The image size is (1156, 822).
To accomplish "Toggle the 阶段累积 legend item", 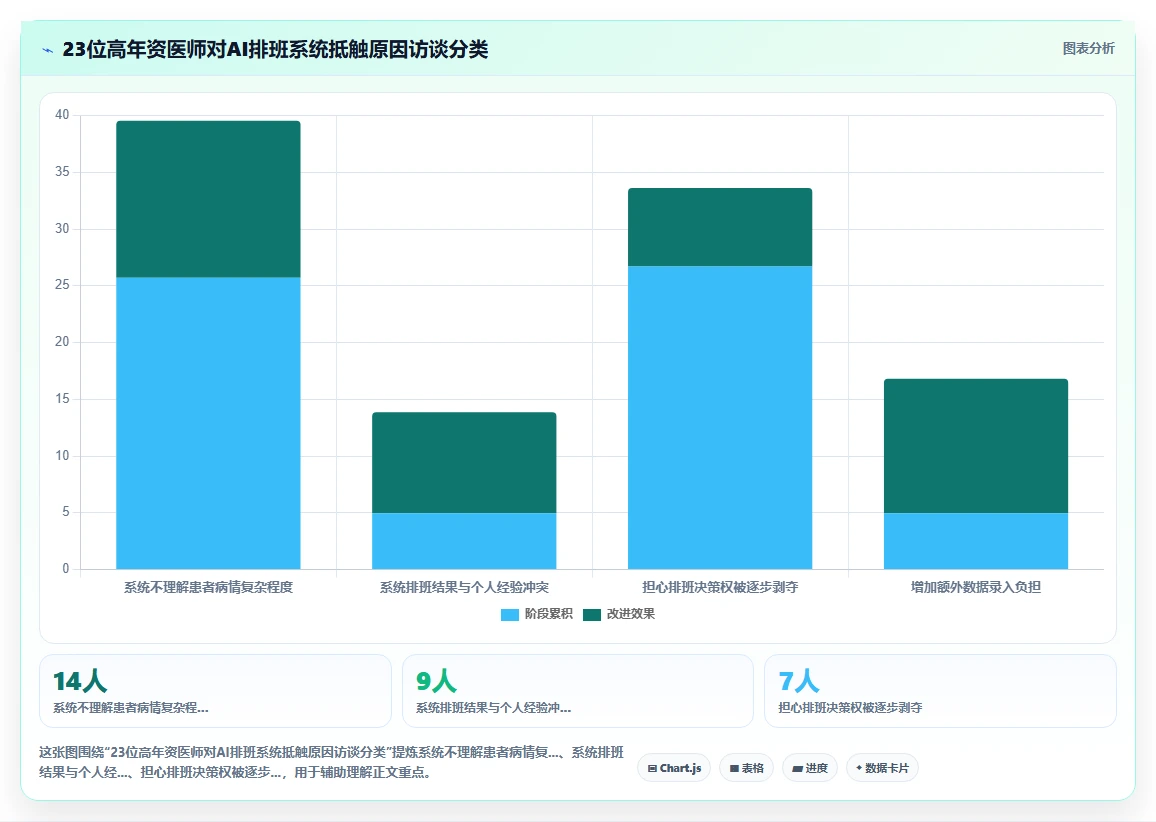I will [x=537, y=614].
